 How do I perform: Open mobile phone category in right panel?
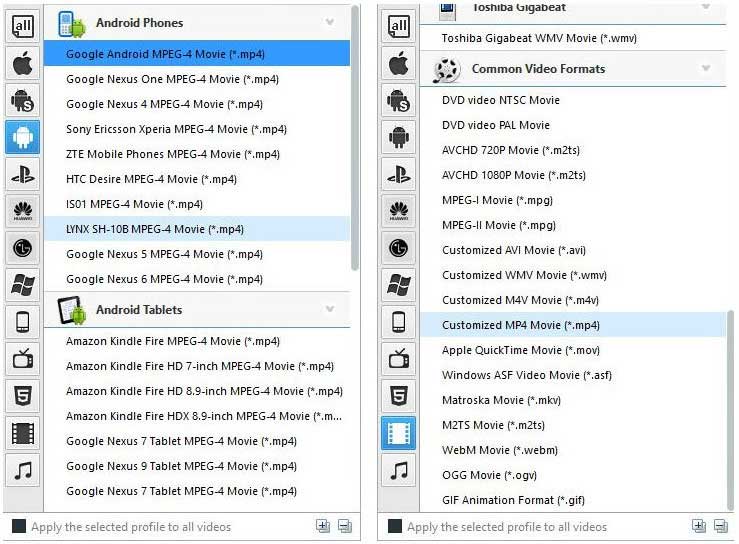click(399, 322)
